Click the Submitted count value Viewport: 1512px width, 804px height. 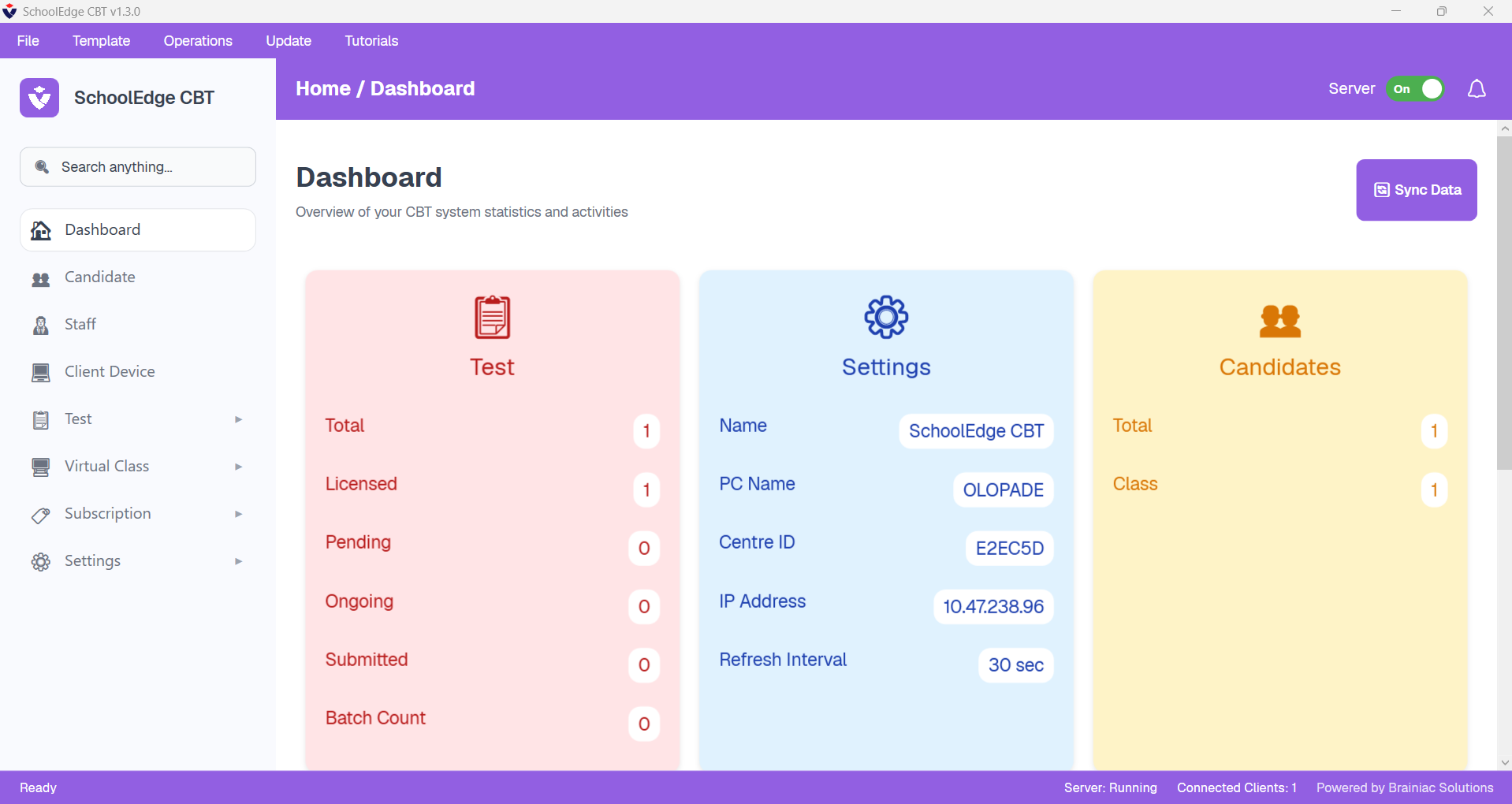(644, 665)
